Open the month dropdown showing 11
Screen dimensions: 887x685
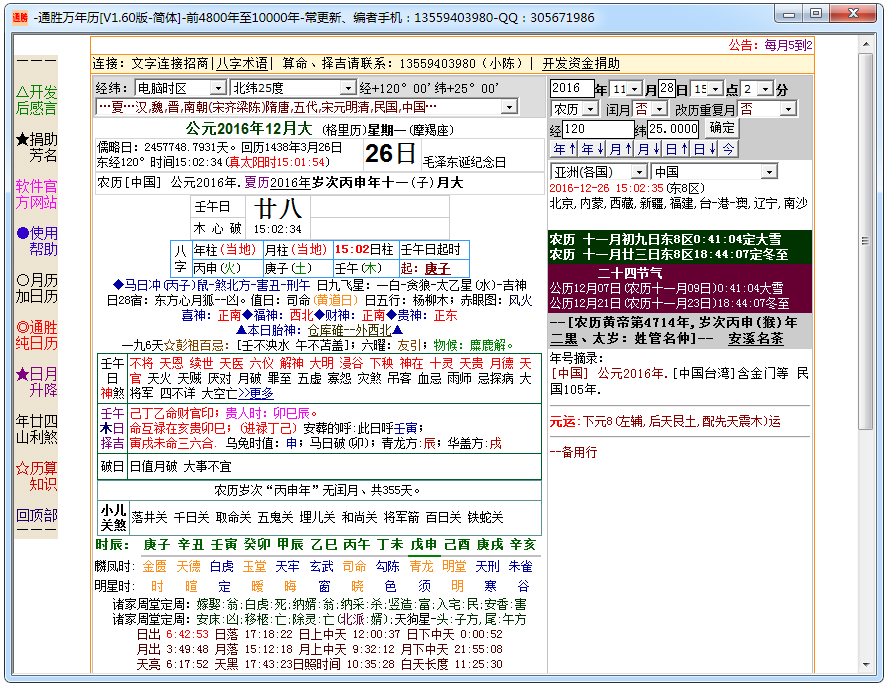tap(635, 89)
